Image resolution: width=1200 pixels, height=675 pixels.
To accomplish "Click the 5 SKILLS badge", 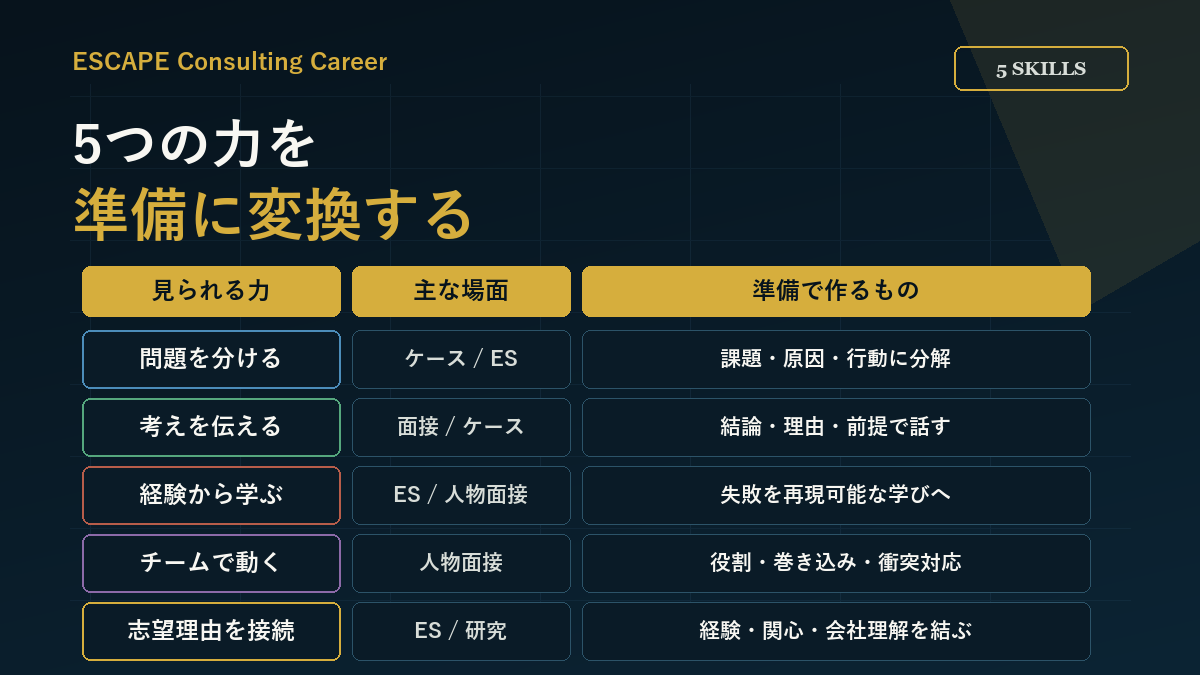I will pos(1041,69).
